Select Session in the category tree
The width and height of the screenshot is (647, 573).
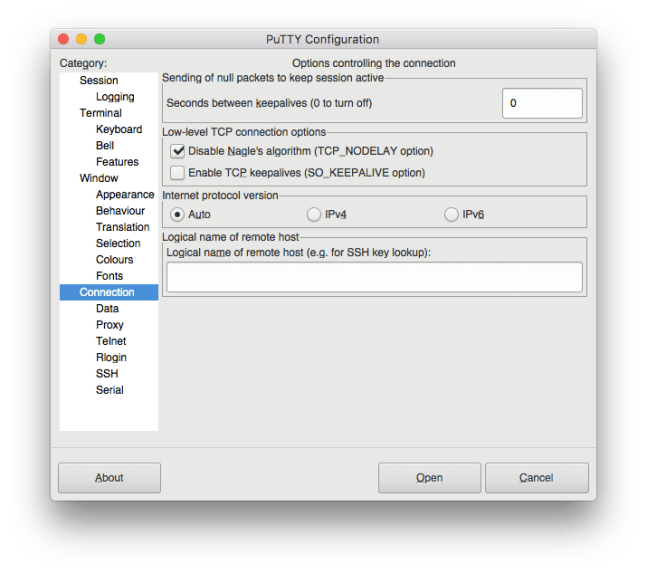(99, 80)
